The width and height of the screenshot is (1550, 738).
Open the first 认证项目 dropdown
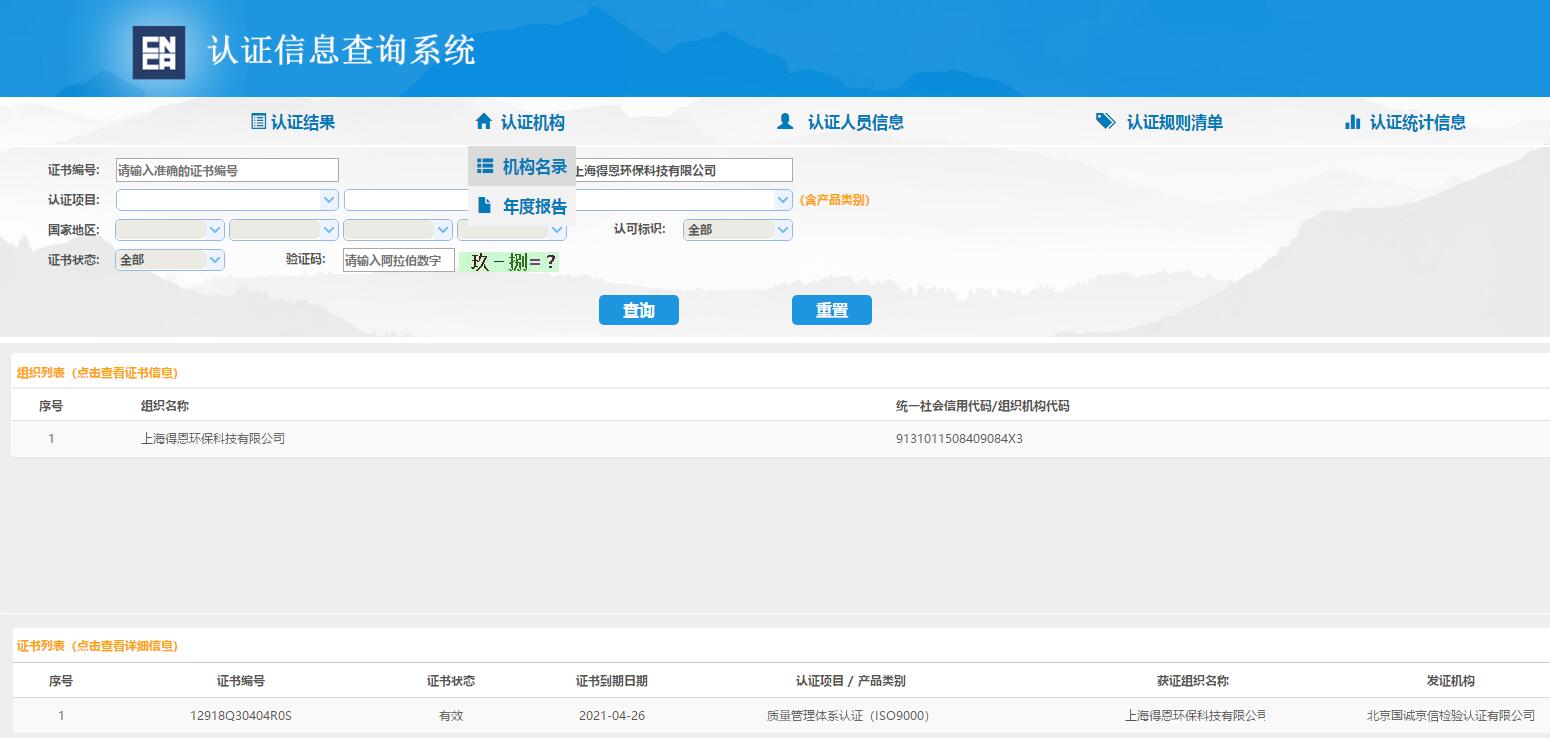[x=227, y=200]
